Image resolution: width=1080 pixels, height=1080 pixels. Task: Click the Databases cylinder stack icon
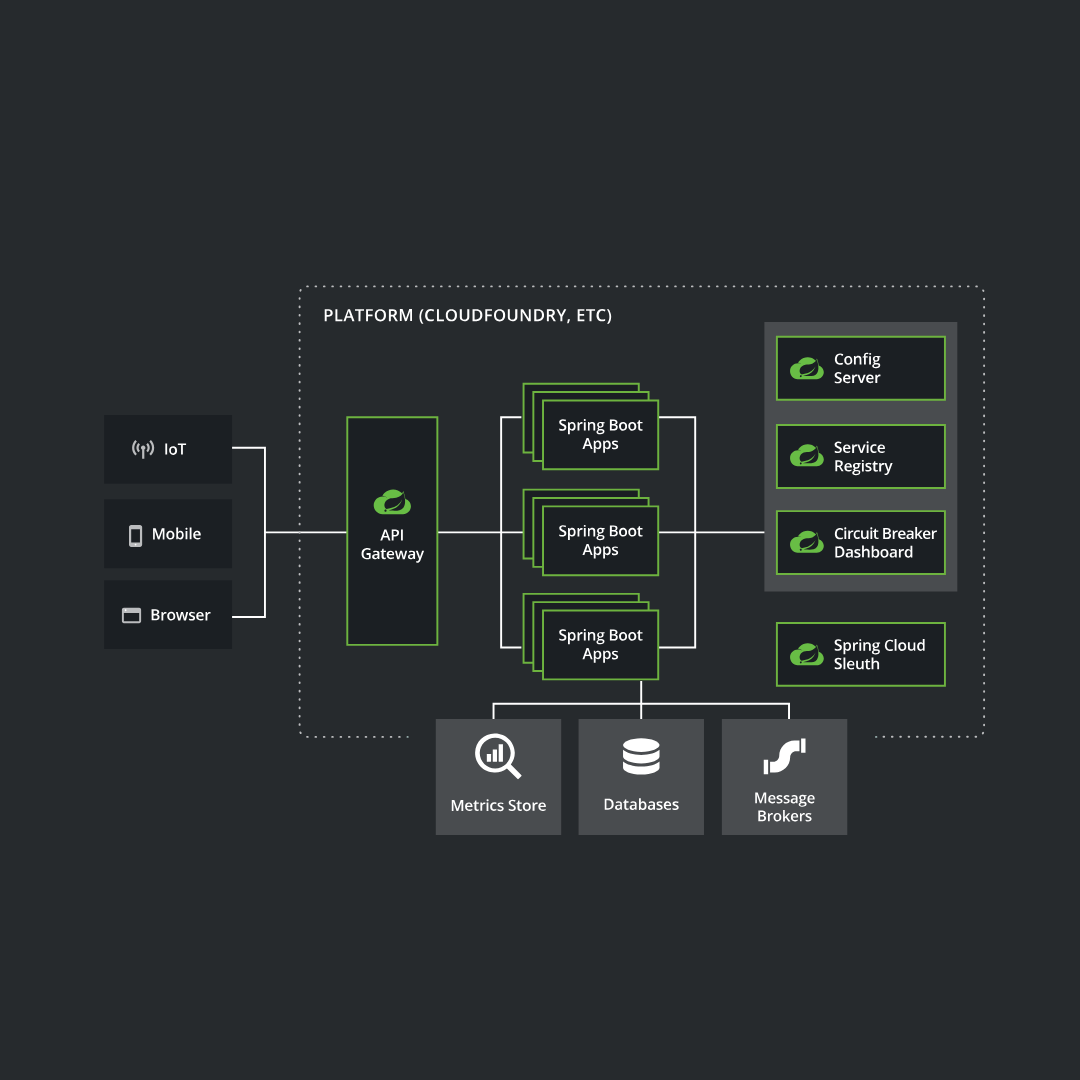tap(641, 756)
